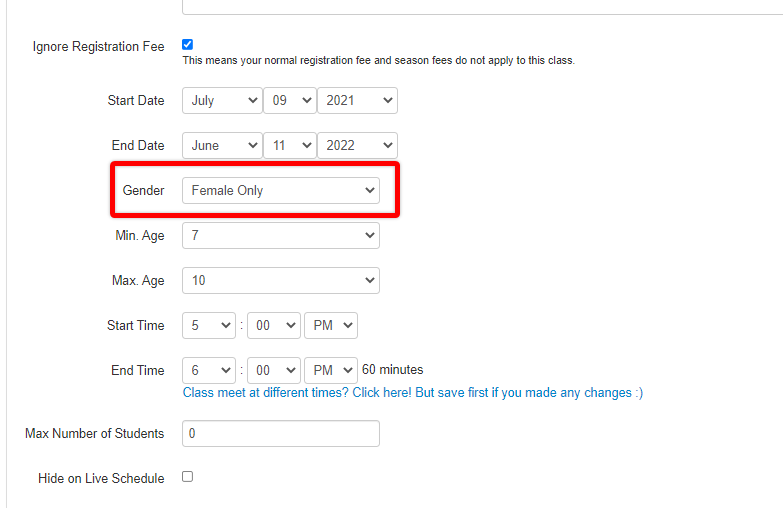
Task: Open the Start Date month dropdown showing July
Action: click(x=222, y=100)
